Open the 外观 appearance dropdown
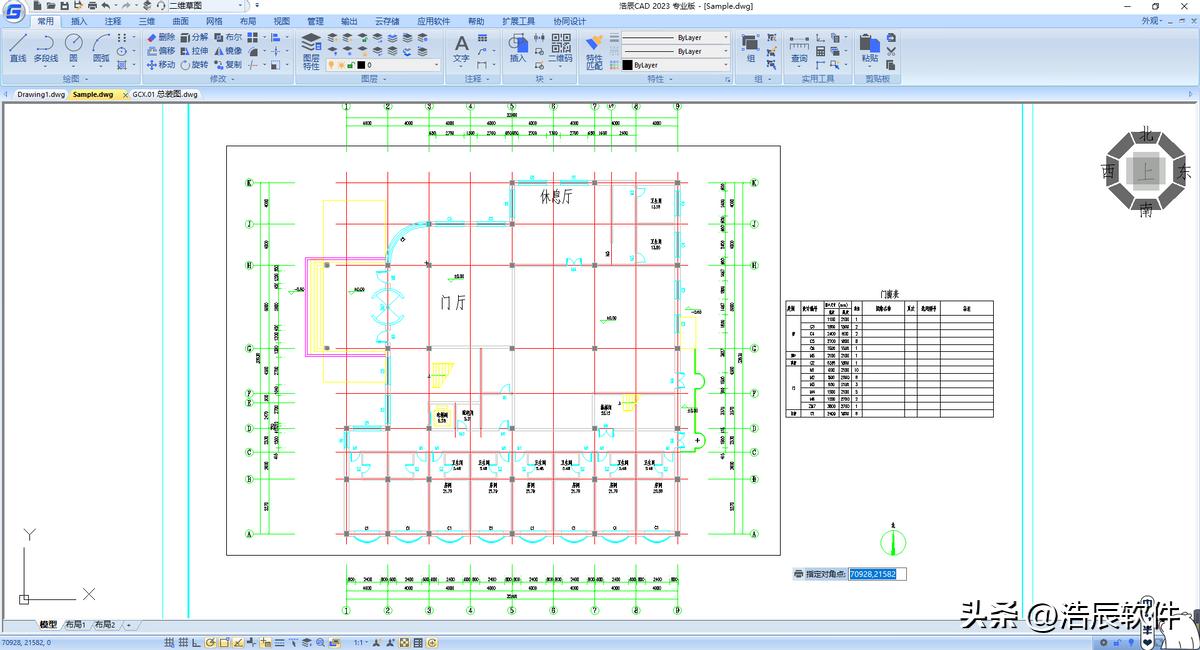 pyautogui.click(x=1154, y=20)
